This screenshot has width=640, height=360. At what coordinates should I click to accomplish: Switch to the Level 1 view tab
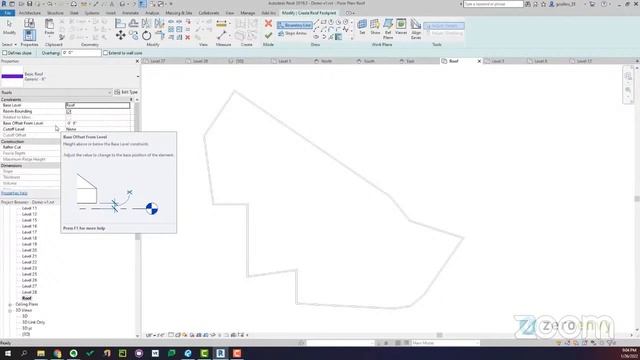[x=284, y=61]
